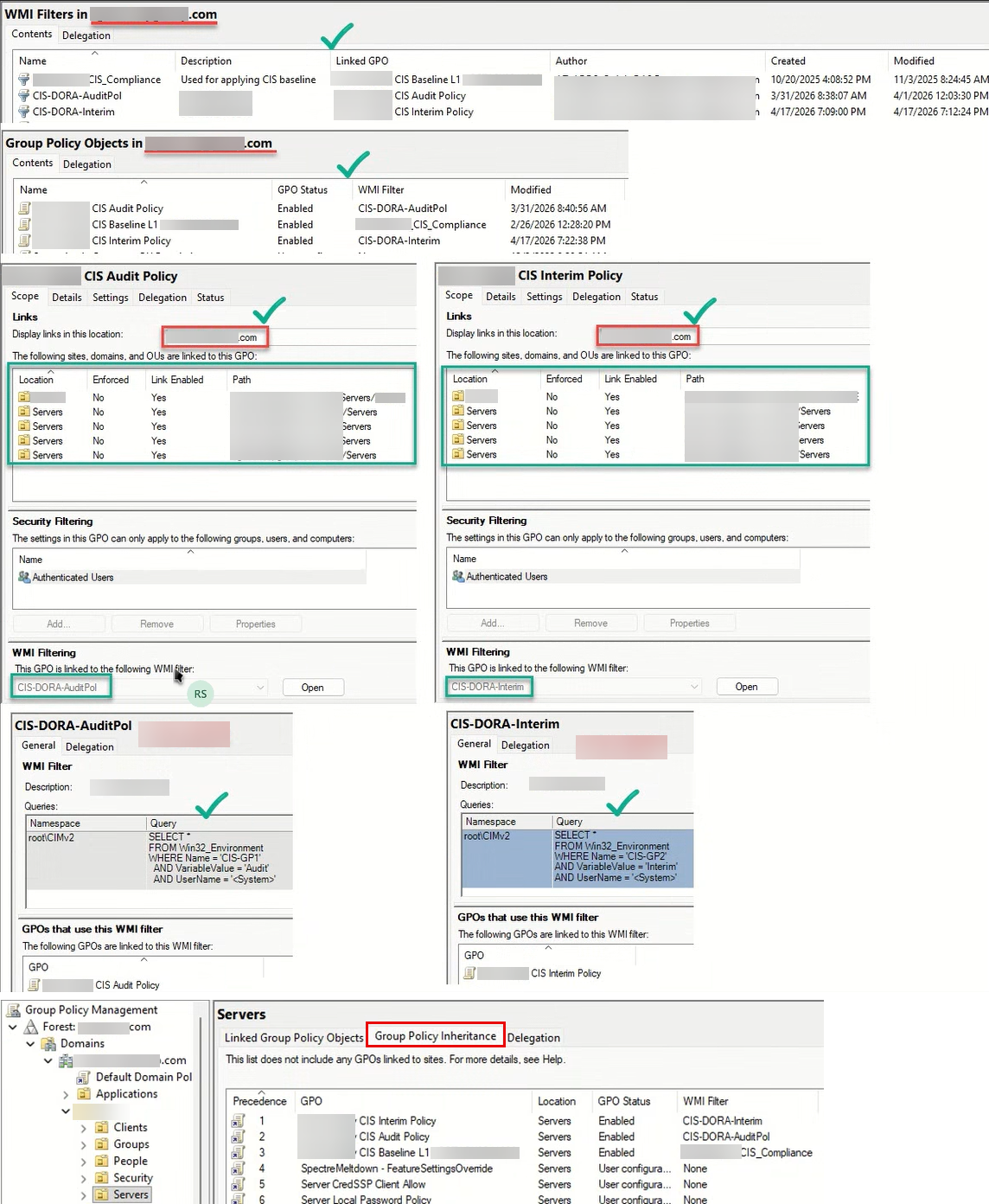Open WMI filter dropdown showing CIS-DORA-Interim
989x1204 pixels.
pos(694,687)
